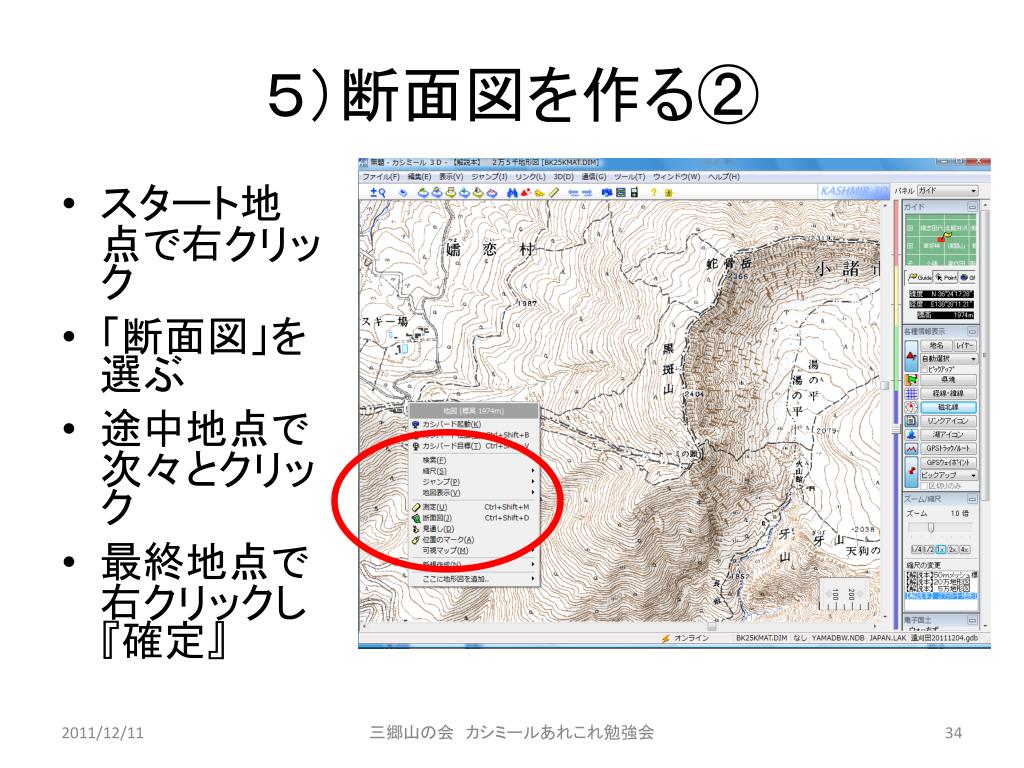Click the GPSウェイポイント button

949,462
